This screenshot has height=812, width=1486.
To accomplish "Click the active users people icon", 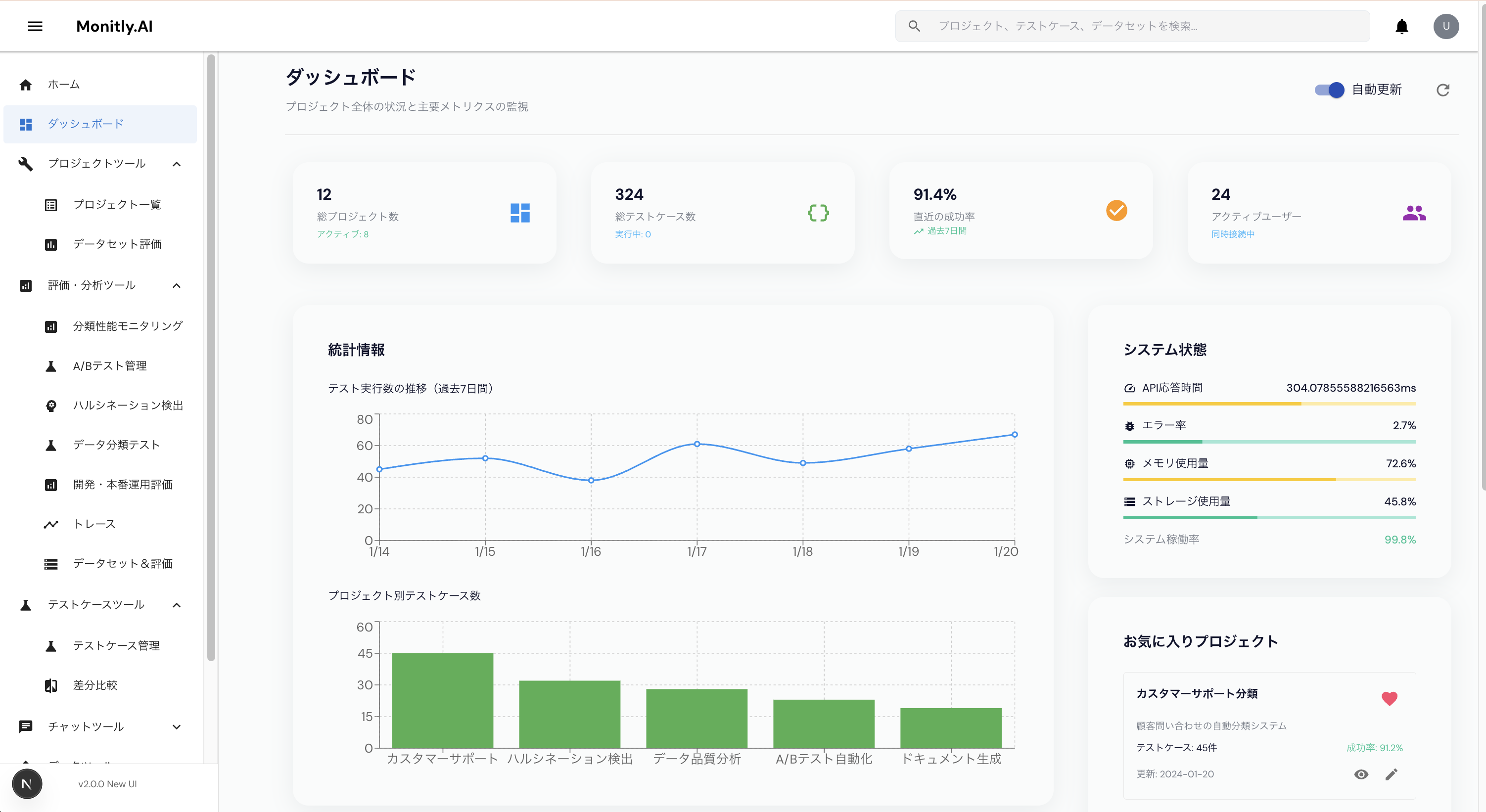I will [x=1414, y=213].
